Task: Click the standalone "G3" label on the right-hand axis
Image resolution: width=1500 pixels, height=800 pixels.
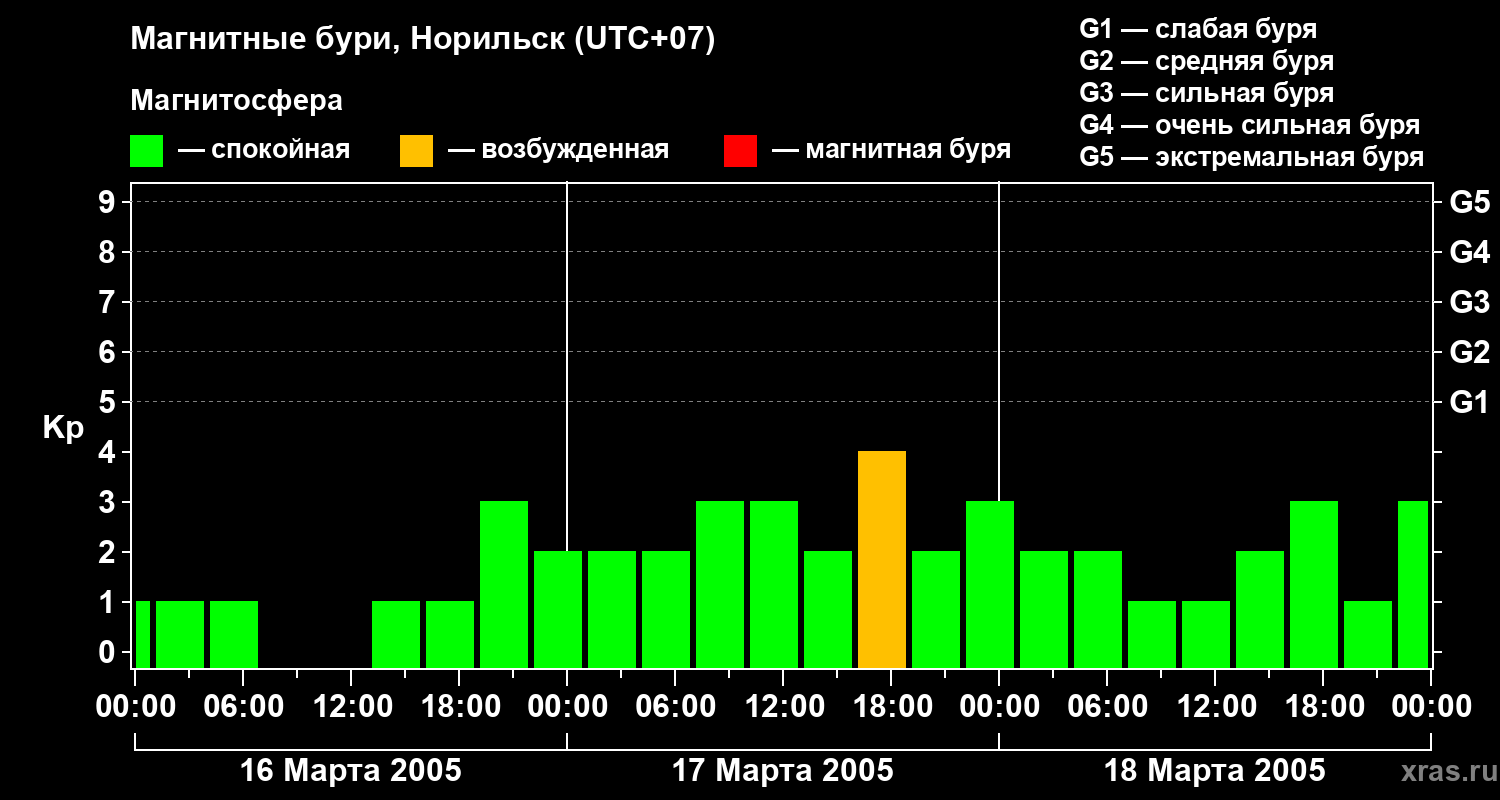Action: point(1470,302)
